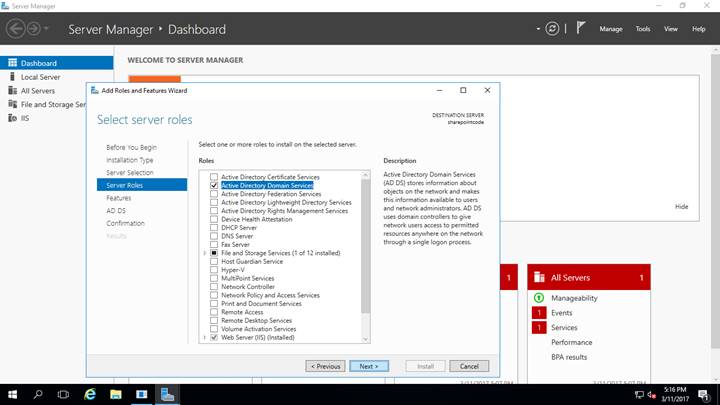Open File Explorer from taskbar
This screenshot has height=405, width=720.
click(x=116, y=394)
